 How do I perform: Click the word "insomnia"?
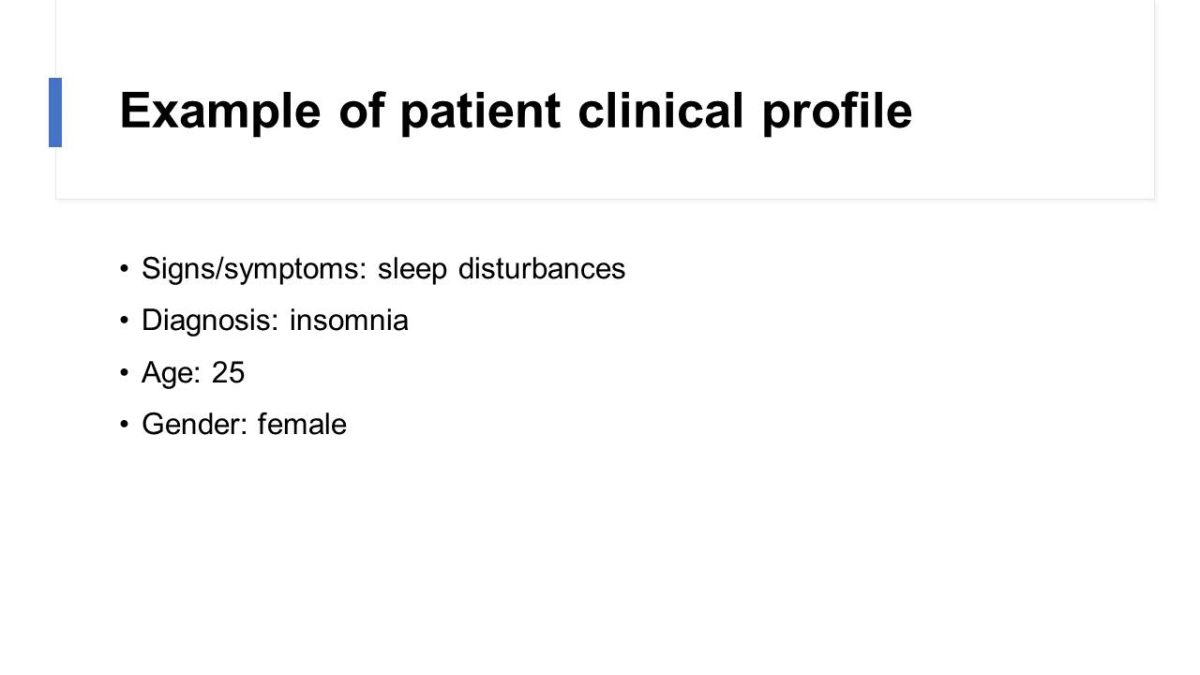coord(349,321)
